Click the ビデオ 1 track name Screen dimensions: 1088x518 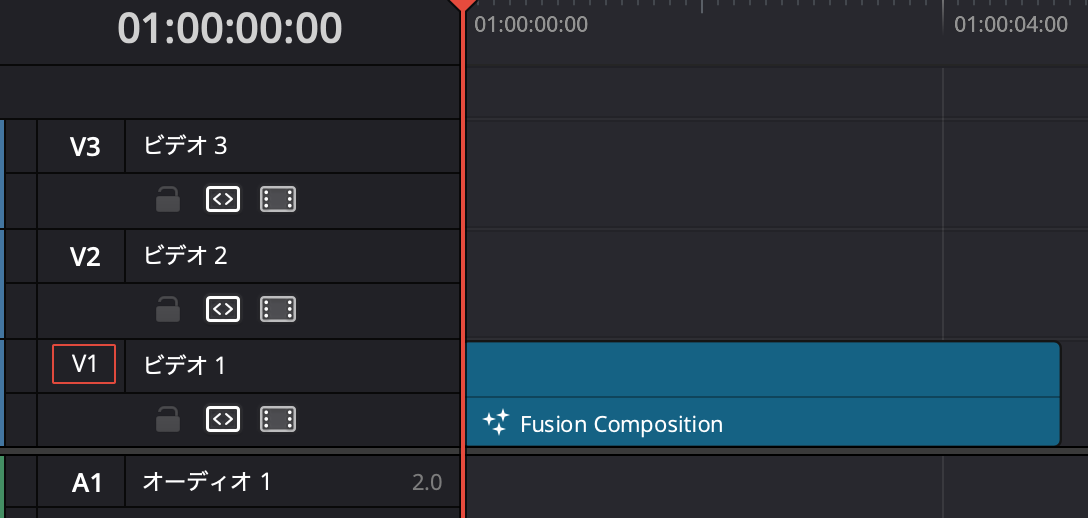pyautogui.click(x=186, y=365)
